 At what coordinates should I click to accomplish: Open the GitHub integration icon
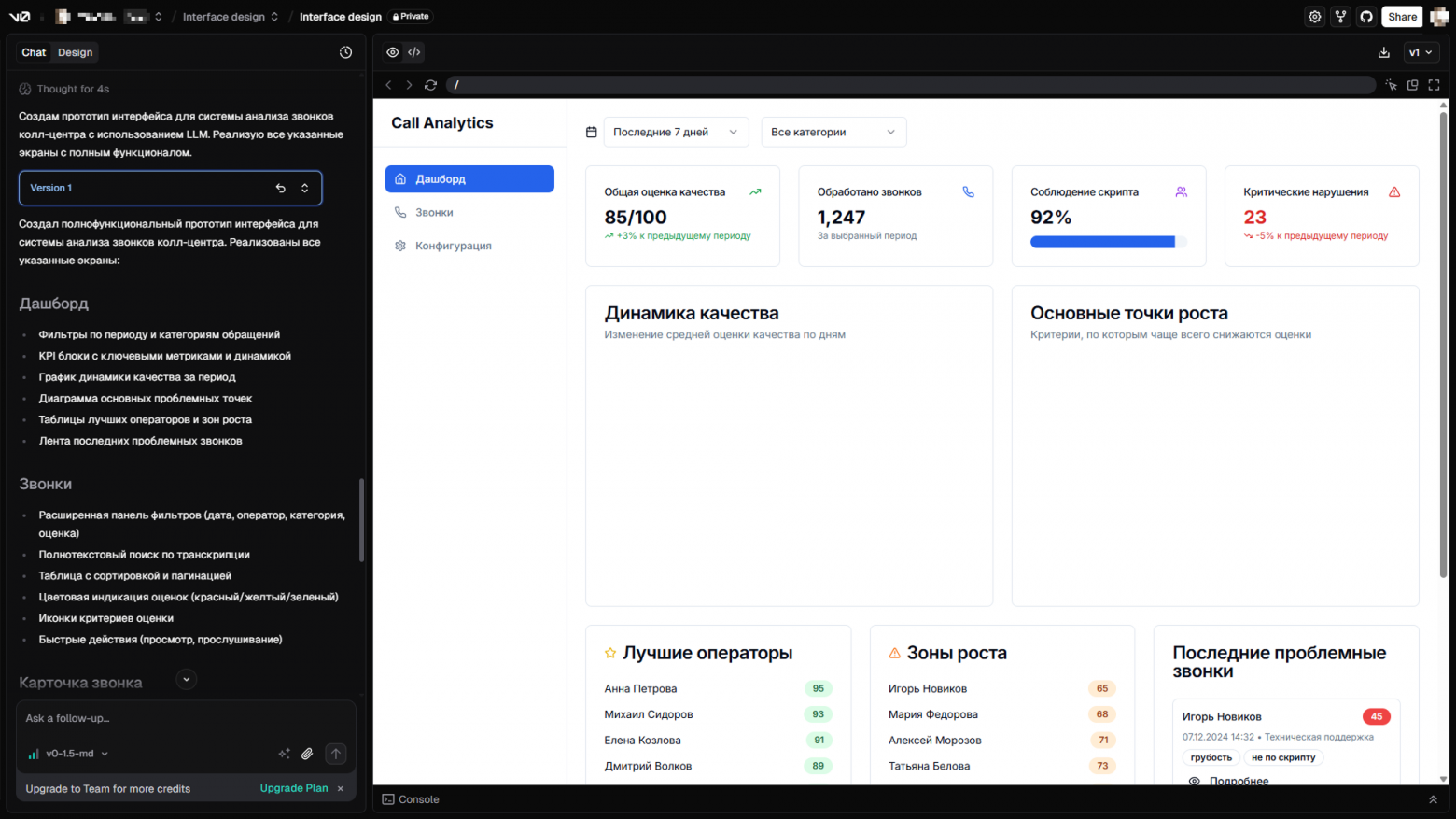[1366, 17]
